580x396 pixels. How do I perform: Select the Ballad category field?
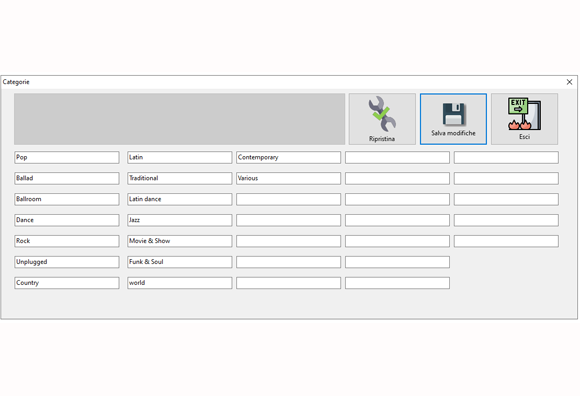[x=67, y=178]
